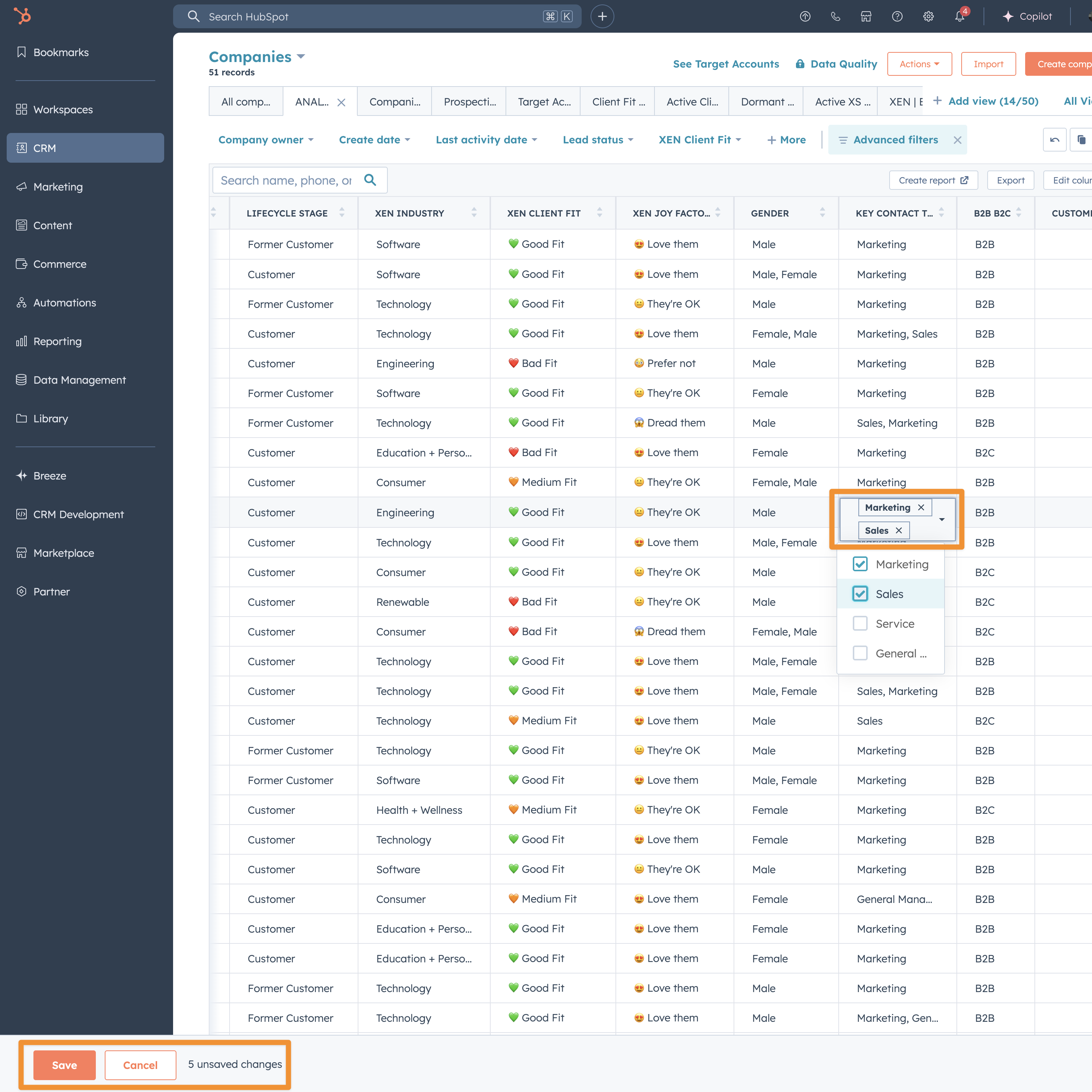Open the notifications bell icon
1092x1092 pixels.
pyautogui.click(x=959, y=16)
